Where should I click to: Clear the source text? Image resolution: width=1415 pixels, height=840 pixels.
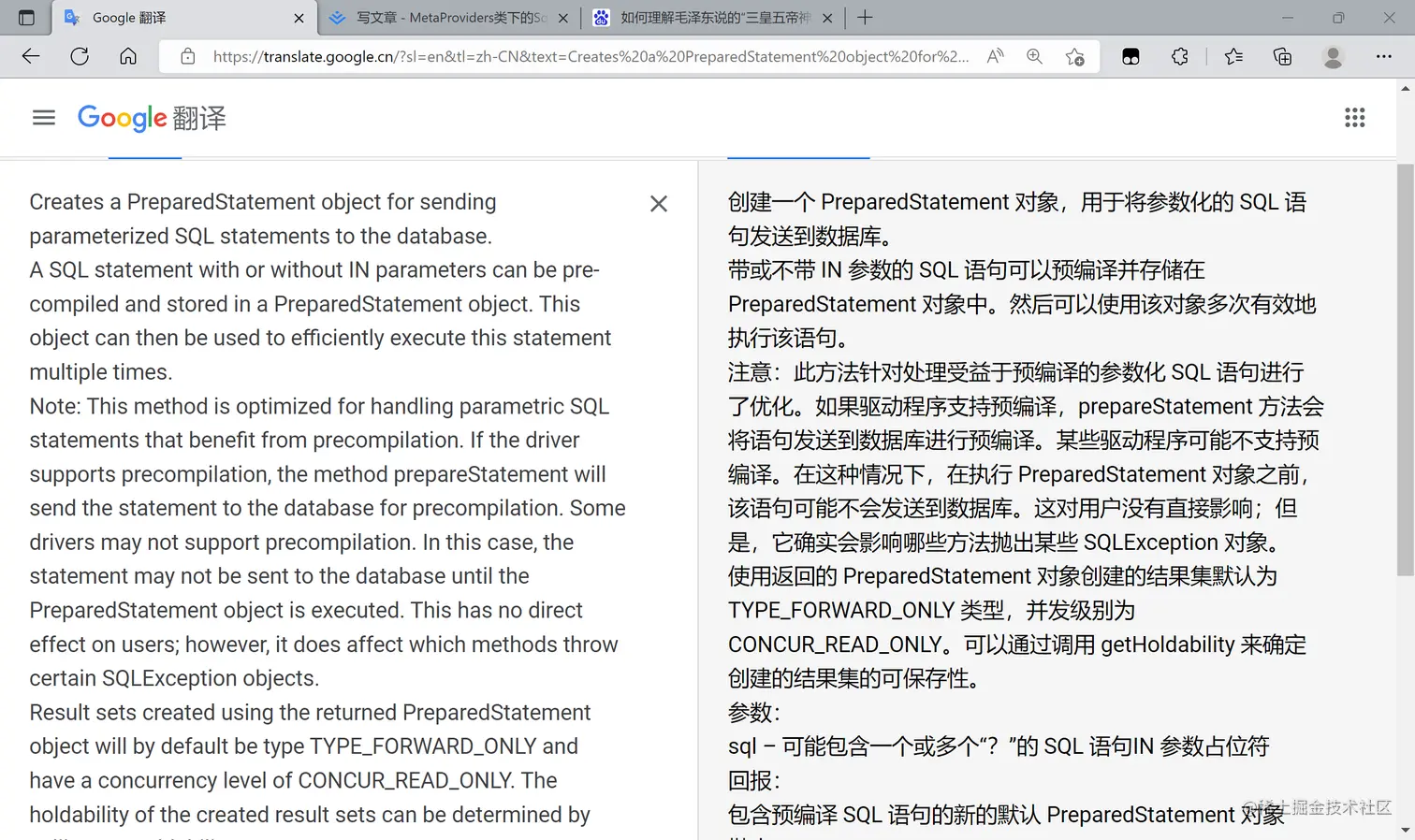tap(659, 204)
